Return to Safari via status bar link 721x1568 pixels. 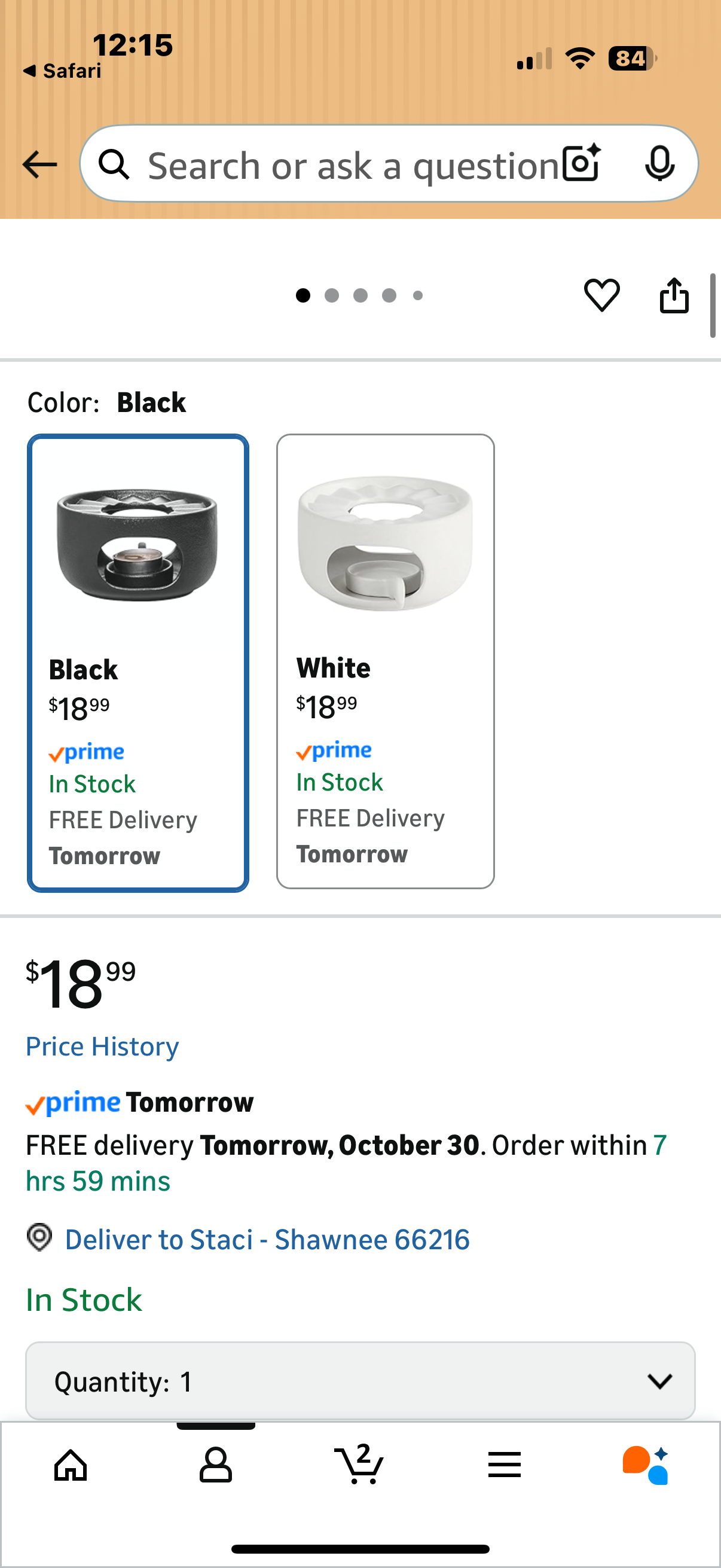[63, 71]
